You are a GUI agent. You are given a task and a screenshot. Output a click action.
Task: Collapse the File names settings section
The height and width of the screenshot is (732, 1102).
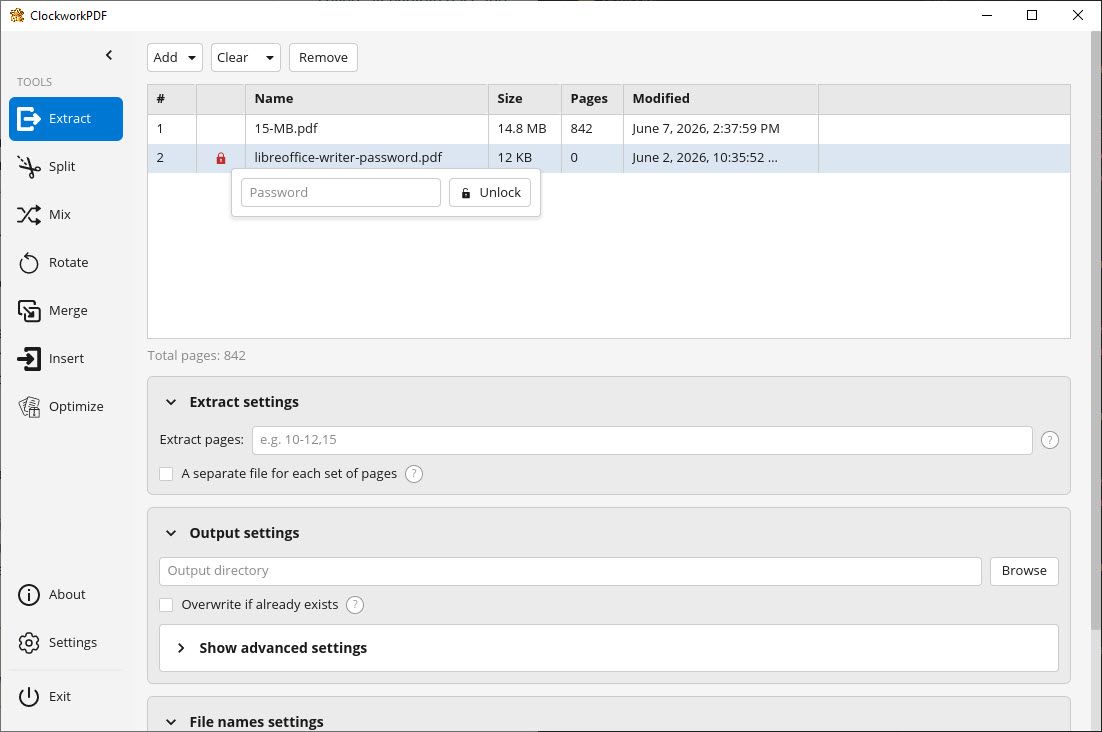click(x=171, y=721)
